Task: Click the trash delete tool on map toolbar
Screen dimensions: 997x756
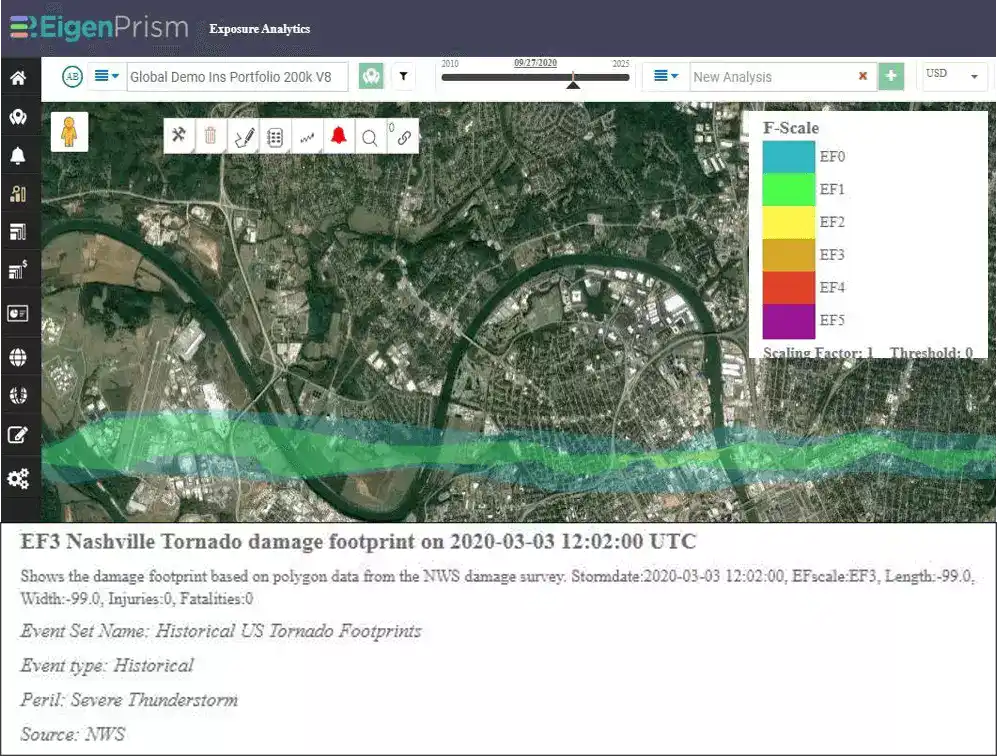Action: click(x=210, y=136)
